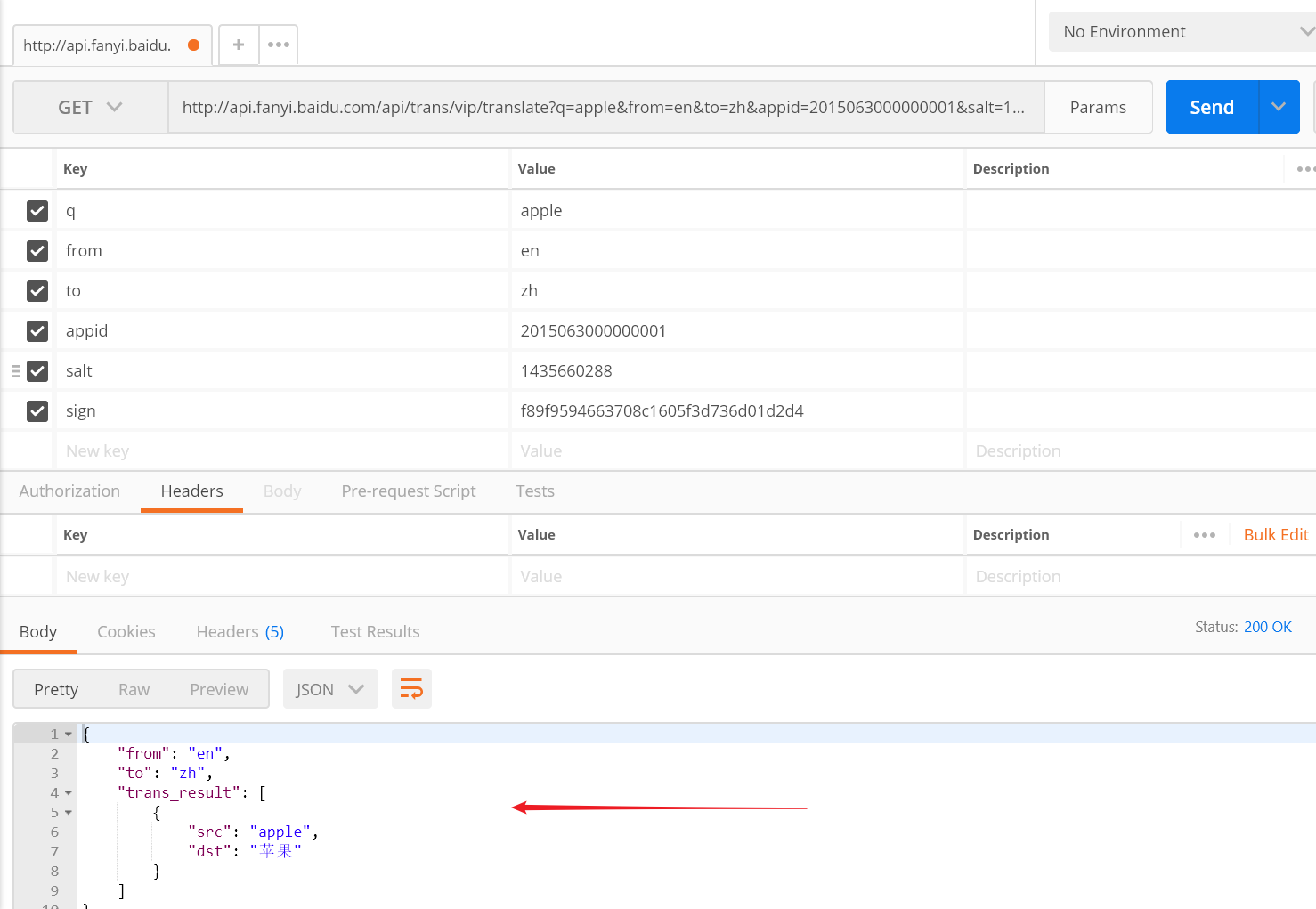The height and width of the screenshot is (909, 1316).
Task: Click the "src": "apple" response line
Action: pos(253,832)
